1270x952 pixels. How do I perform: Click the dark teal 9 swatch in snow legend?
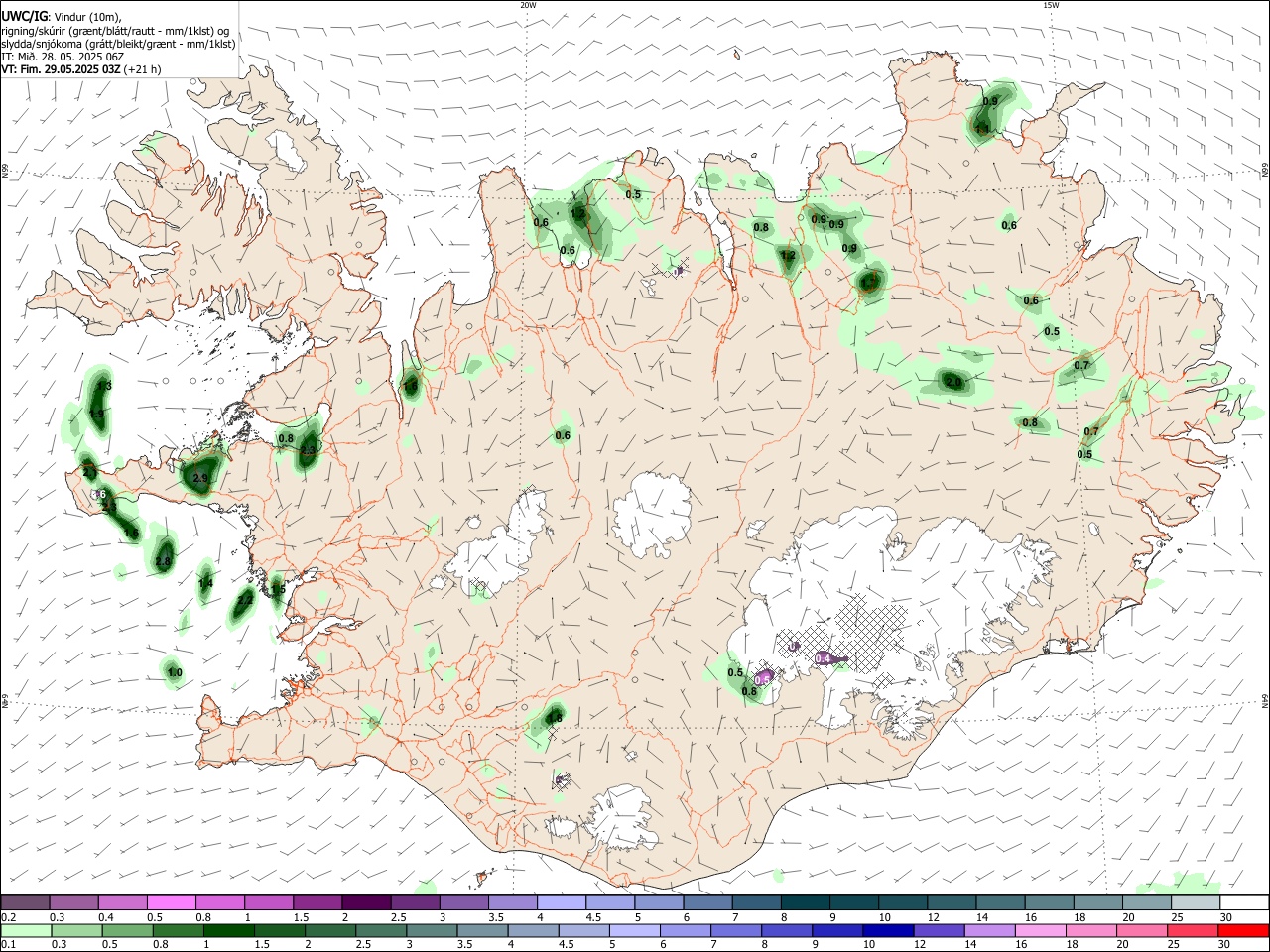click(854, 902)
